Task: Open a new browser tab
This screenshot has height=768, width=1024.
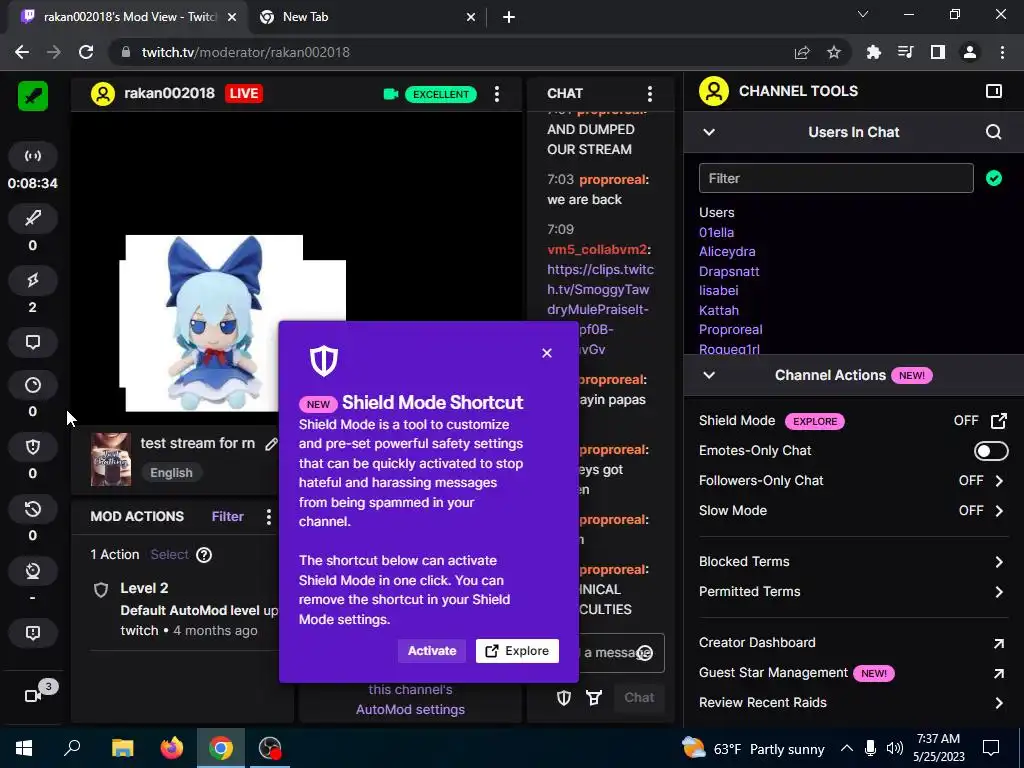Action: click(509, 18)
